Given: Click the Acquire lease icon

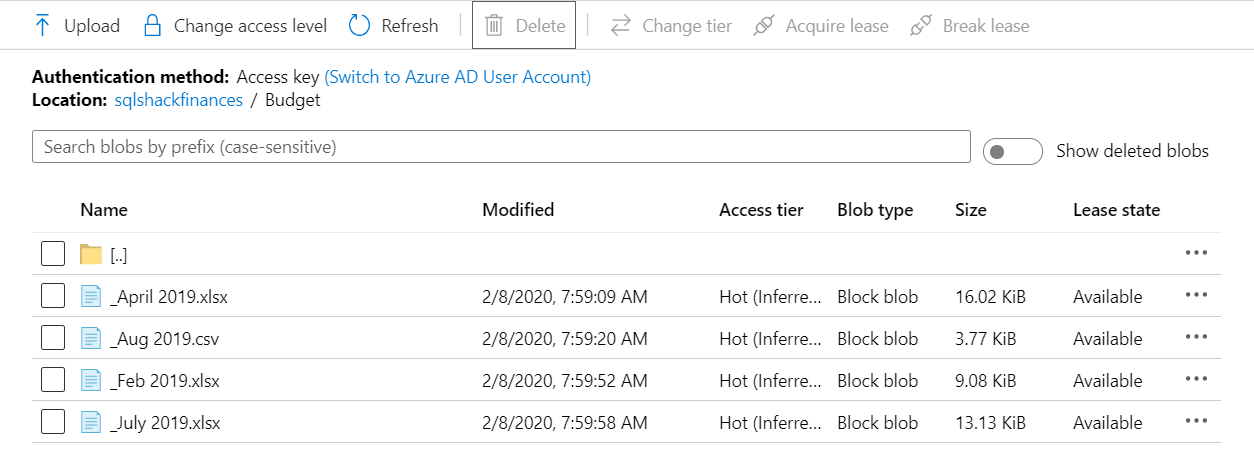Looking at the screenshot, I should pos(764,26).
